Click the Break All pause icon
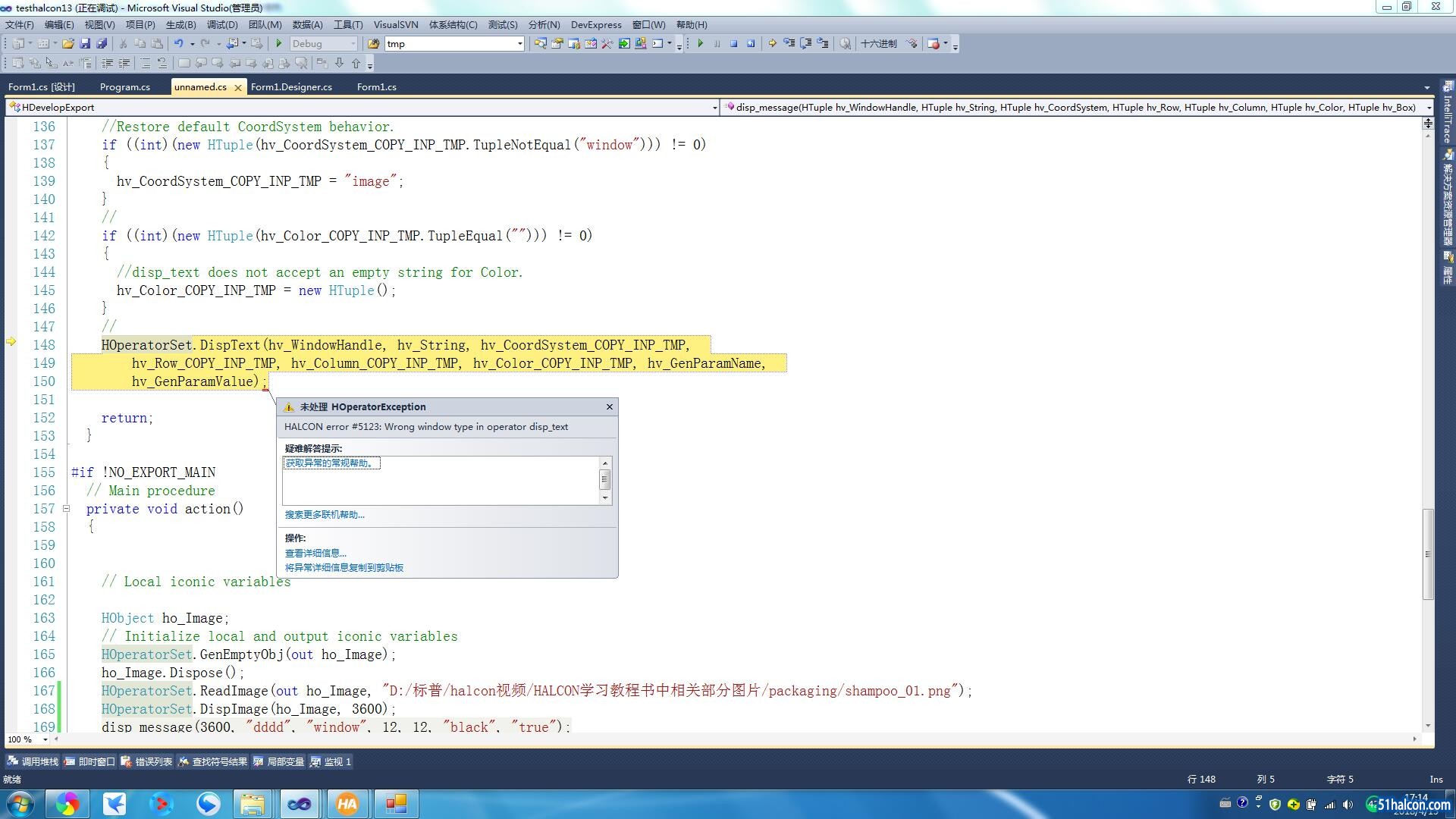Image resolution: width=1456 pixels, height=819 pixels. (717, 44)
